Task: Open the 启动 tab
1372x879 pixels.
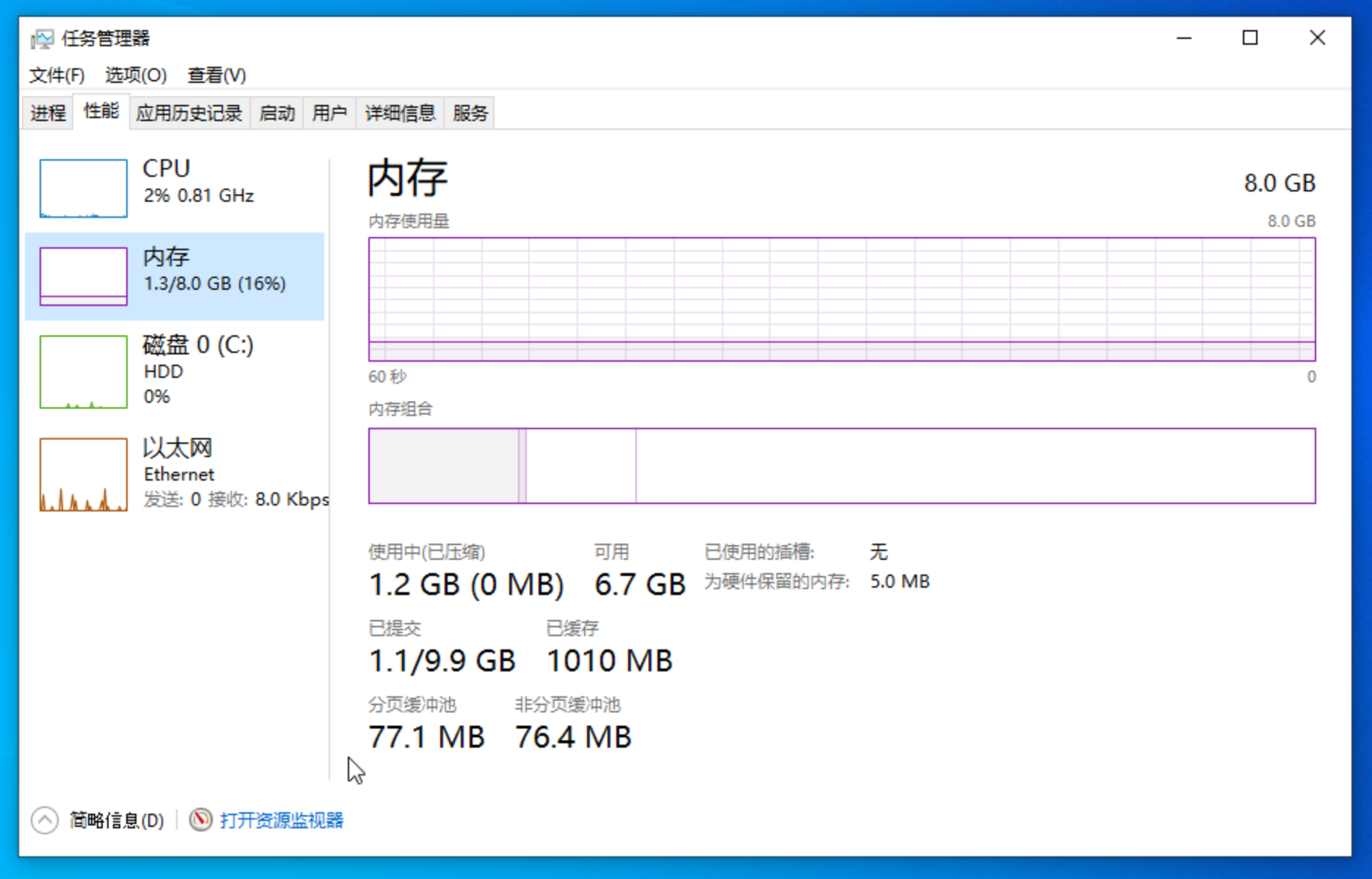Action: [277, 112]
